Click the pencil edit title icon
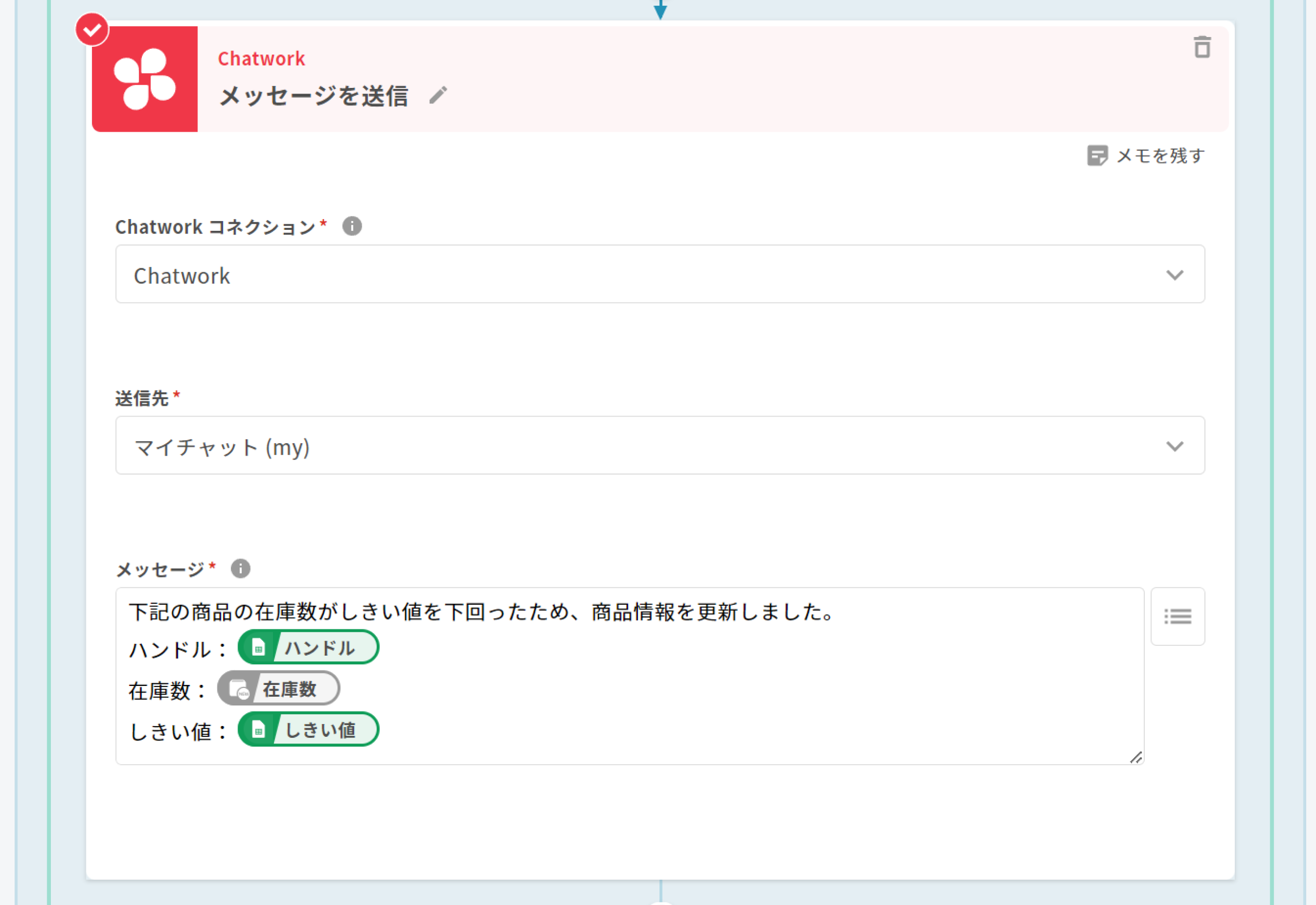This screenshot has height=905, width=1316. tap(437, 95)
